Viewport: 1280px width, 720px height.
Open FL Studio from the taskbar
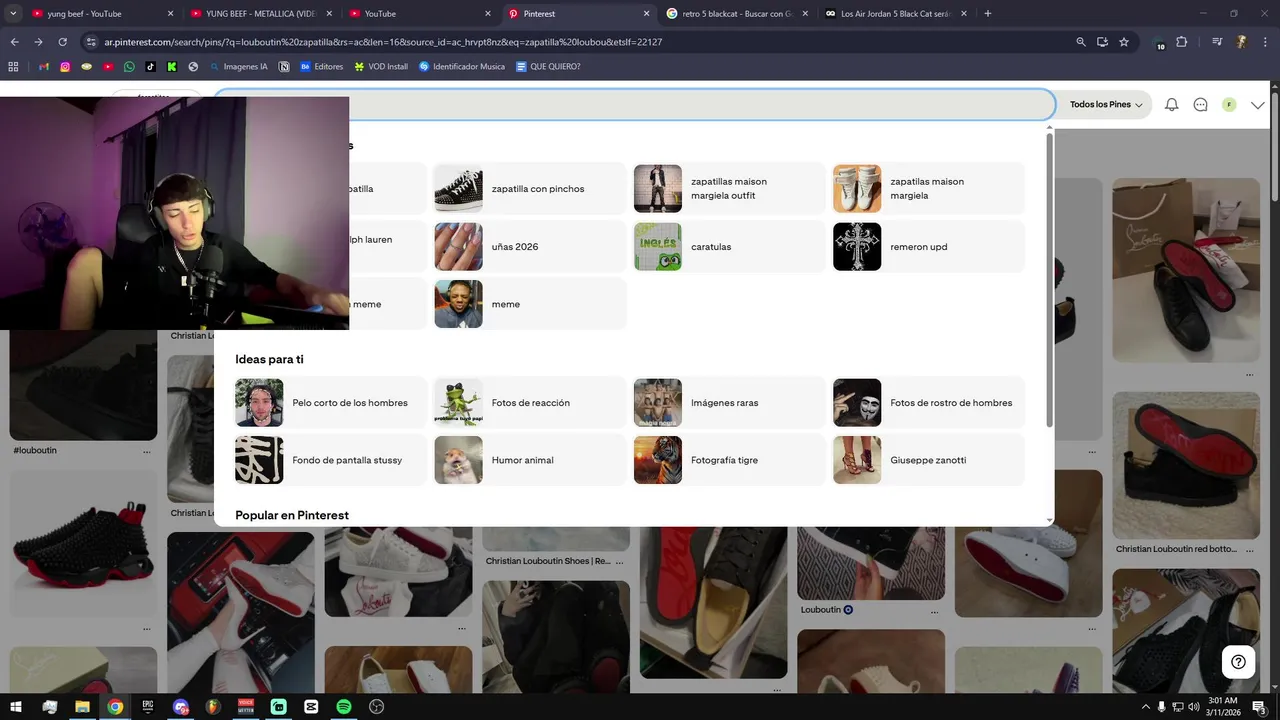(213, 707)
